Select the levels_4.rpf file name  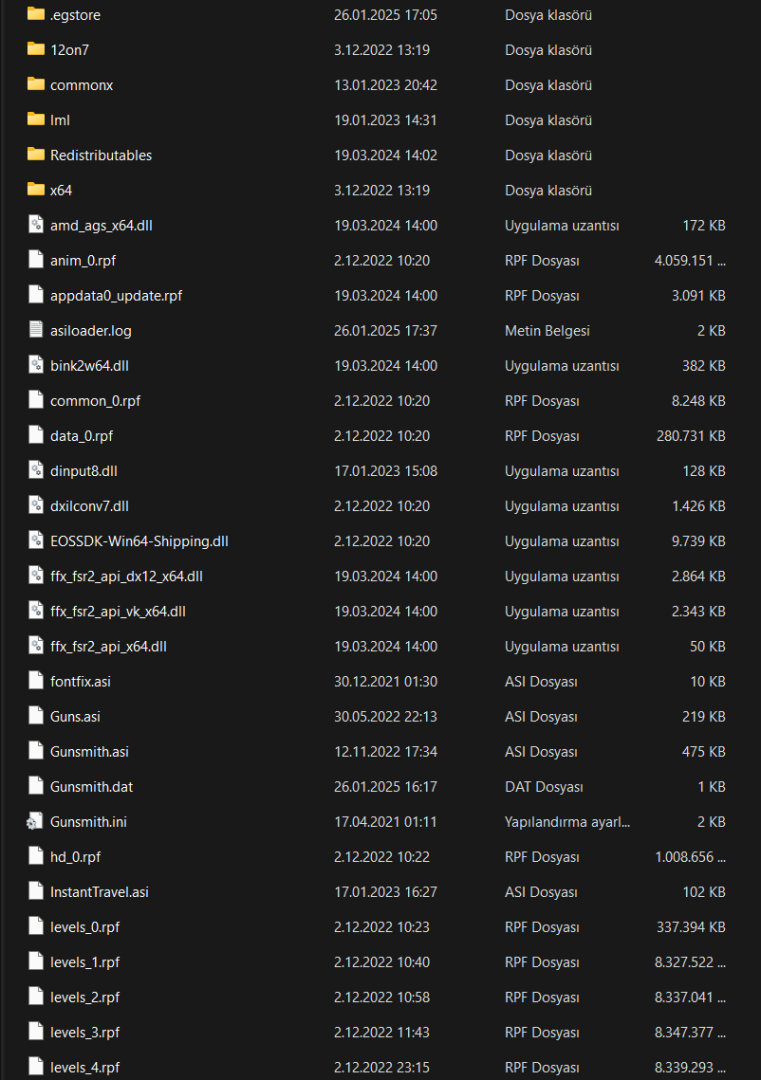pos(85,1067)
